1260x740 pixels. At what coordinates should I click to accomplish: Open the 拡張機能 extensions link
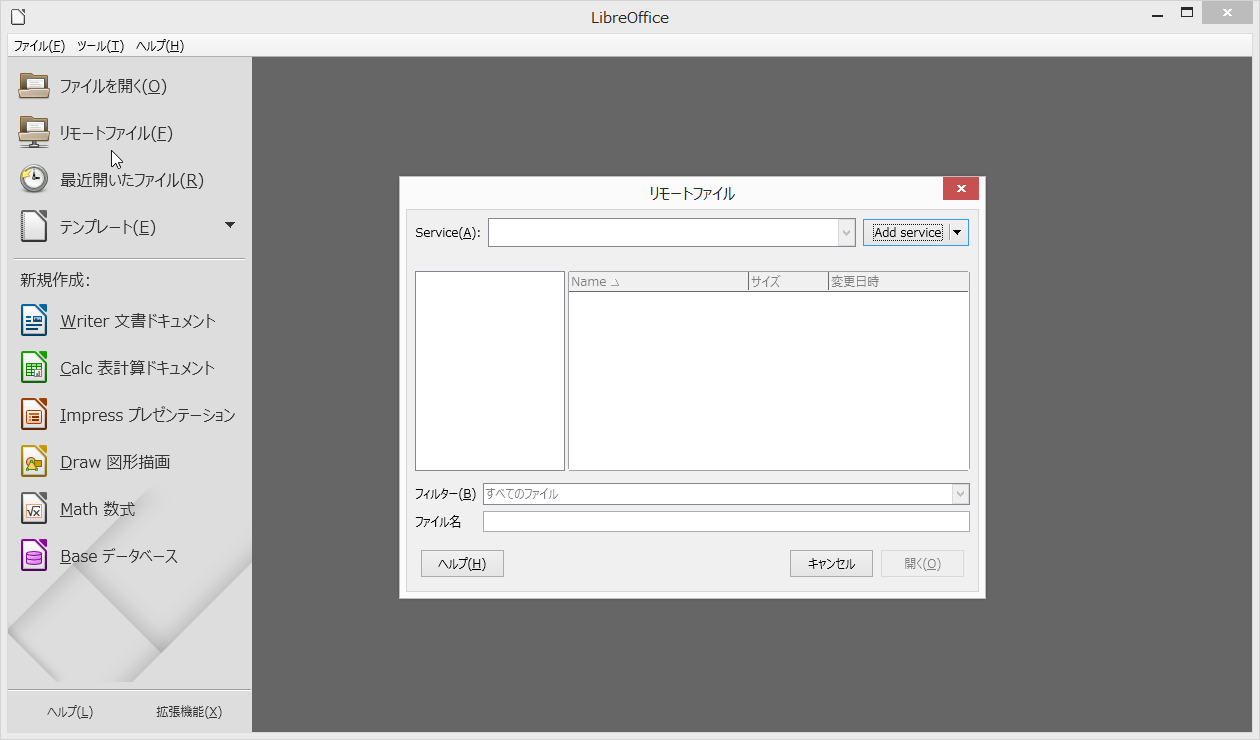pyautogui.click(x=189, y=711)
